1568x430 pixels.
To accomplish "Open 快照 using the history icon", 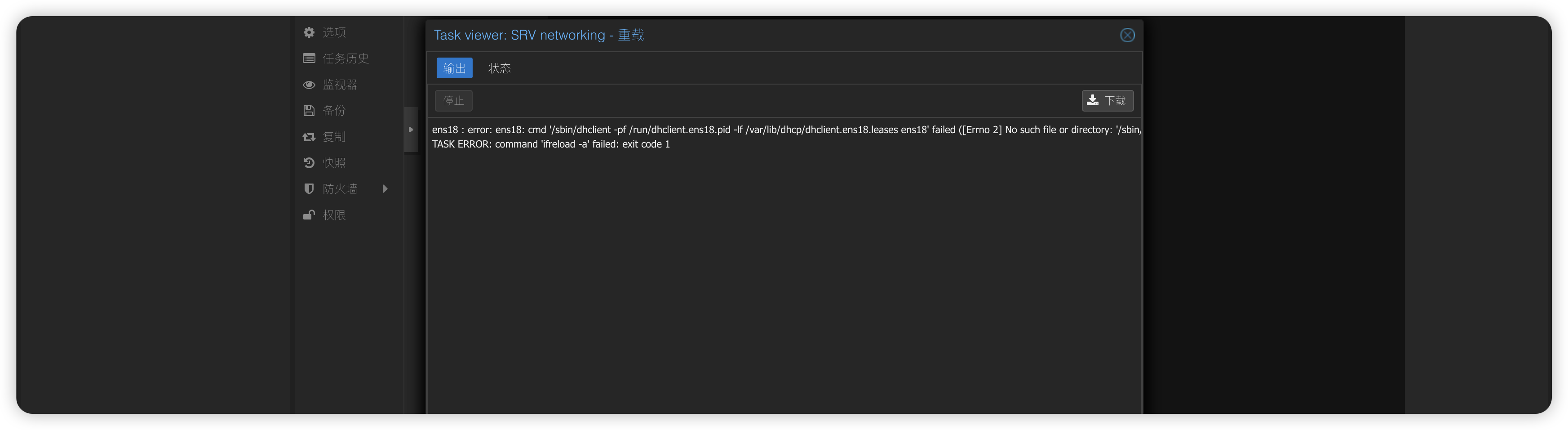I will click(x=309, y=163).
